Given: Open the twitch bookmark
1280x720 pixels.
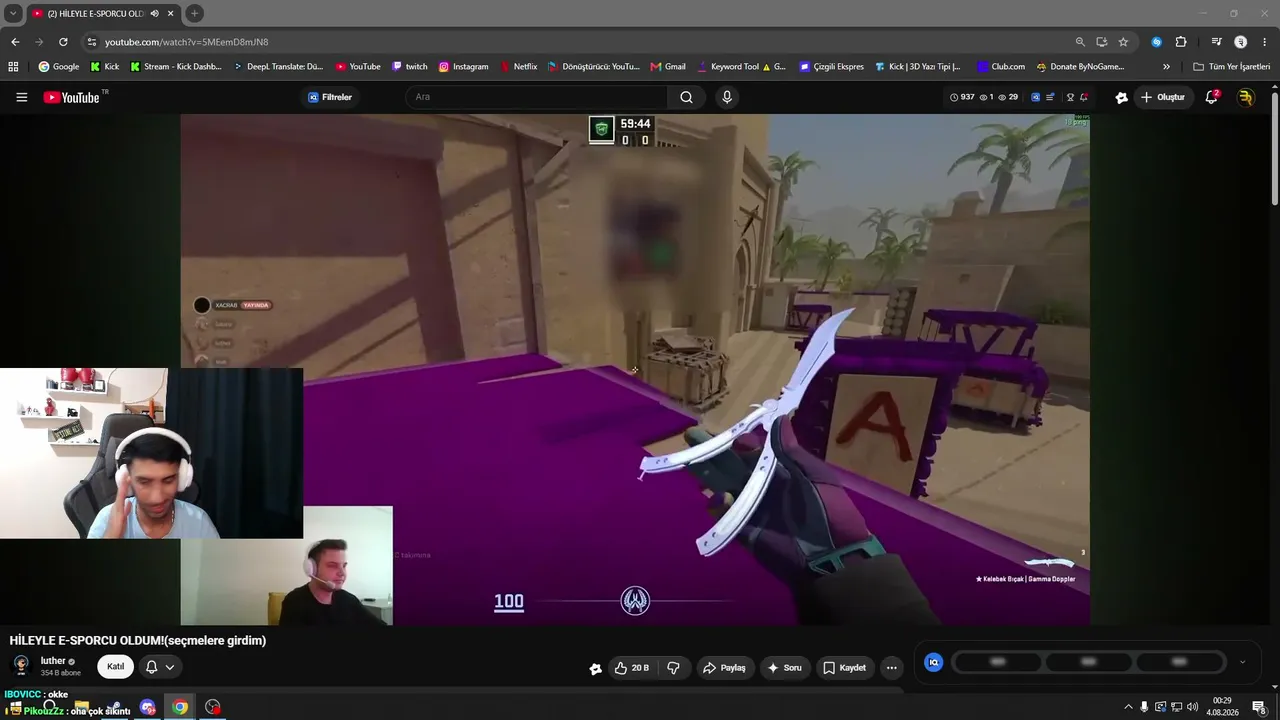Looking at the screenshot, I should point(410,67).
